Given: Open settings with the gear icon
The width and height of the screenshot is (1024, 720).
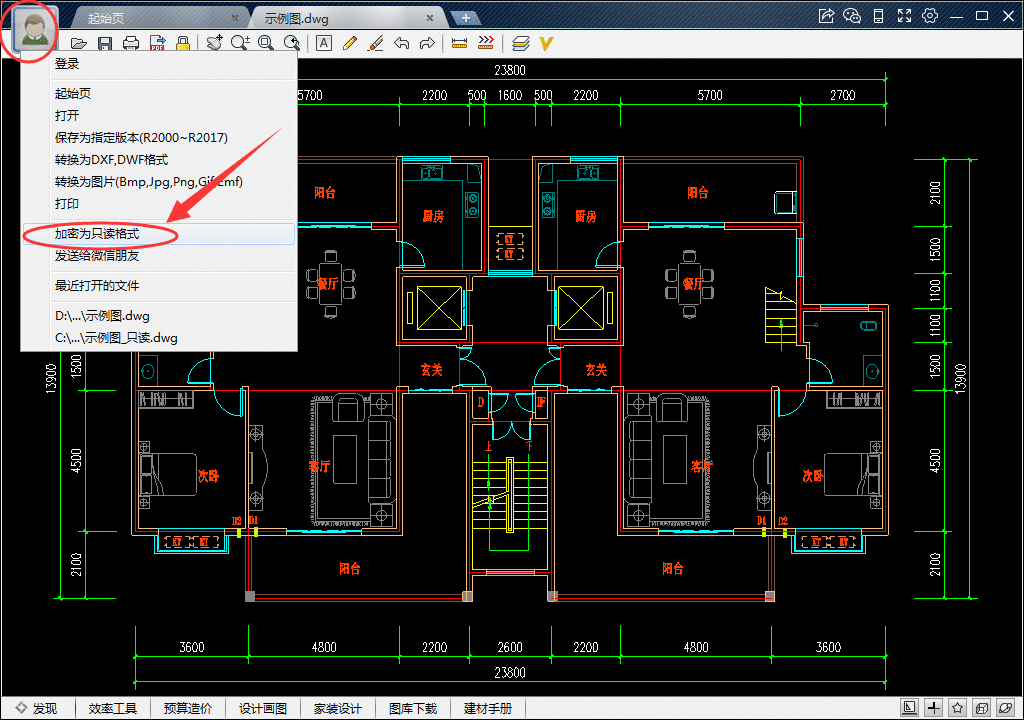Looking at the screenshot, I should (930, 16).
